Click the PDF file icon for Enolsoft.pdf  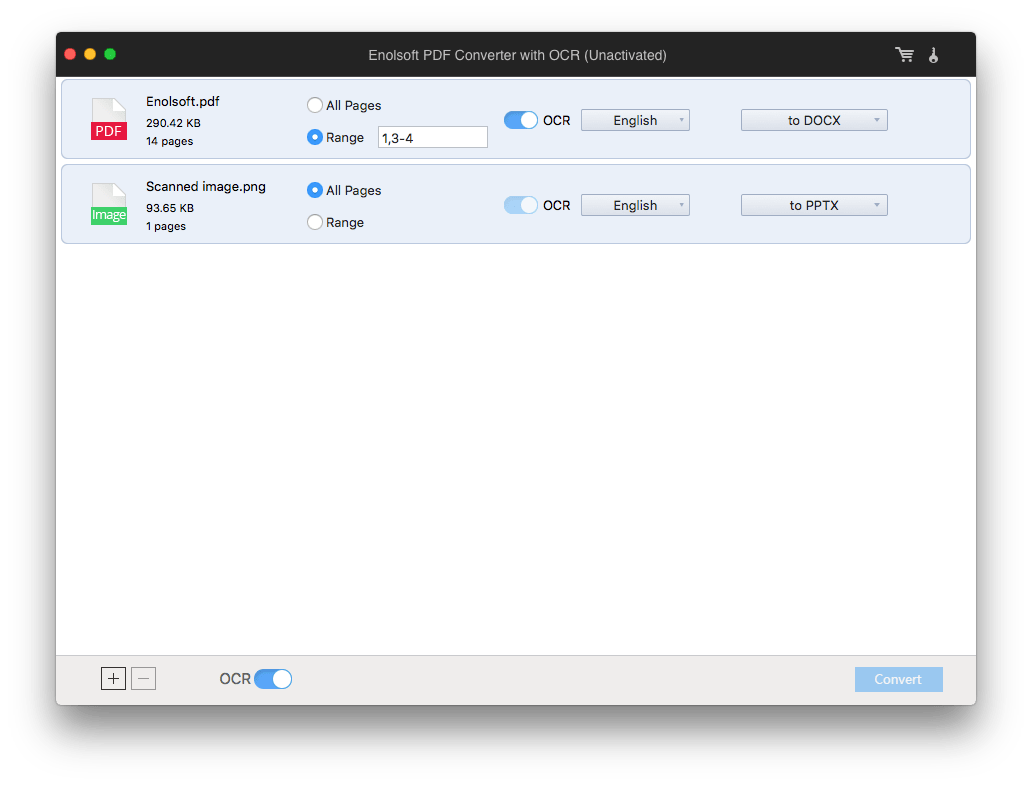[x=109, y=119]
